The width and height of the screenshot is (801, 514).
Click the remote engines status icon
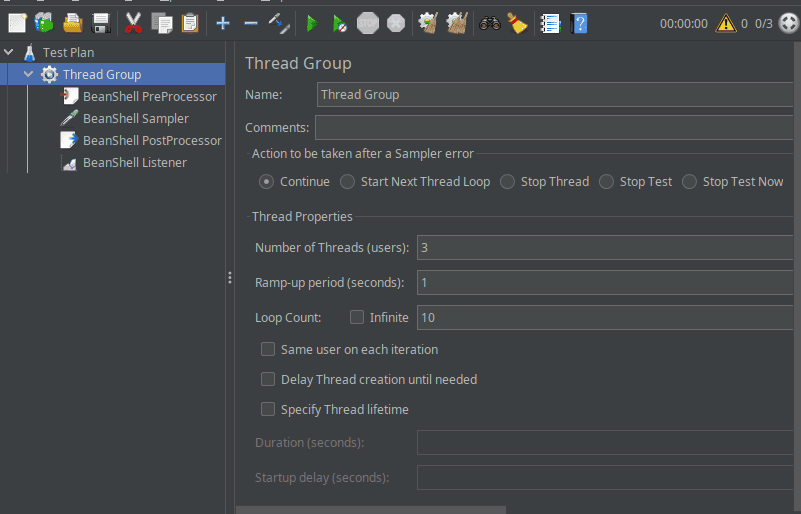point(789,24)
